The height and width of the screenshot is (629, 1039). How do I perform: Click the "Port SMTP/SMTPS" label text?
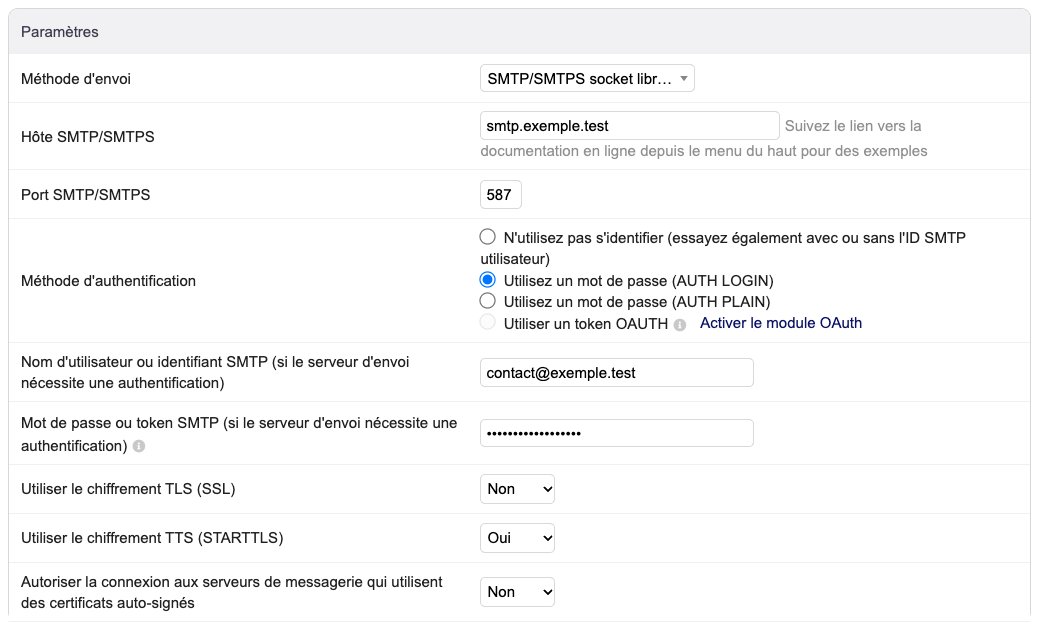point(85,195)
